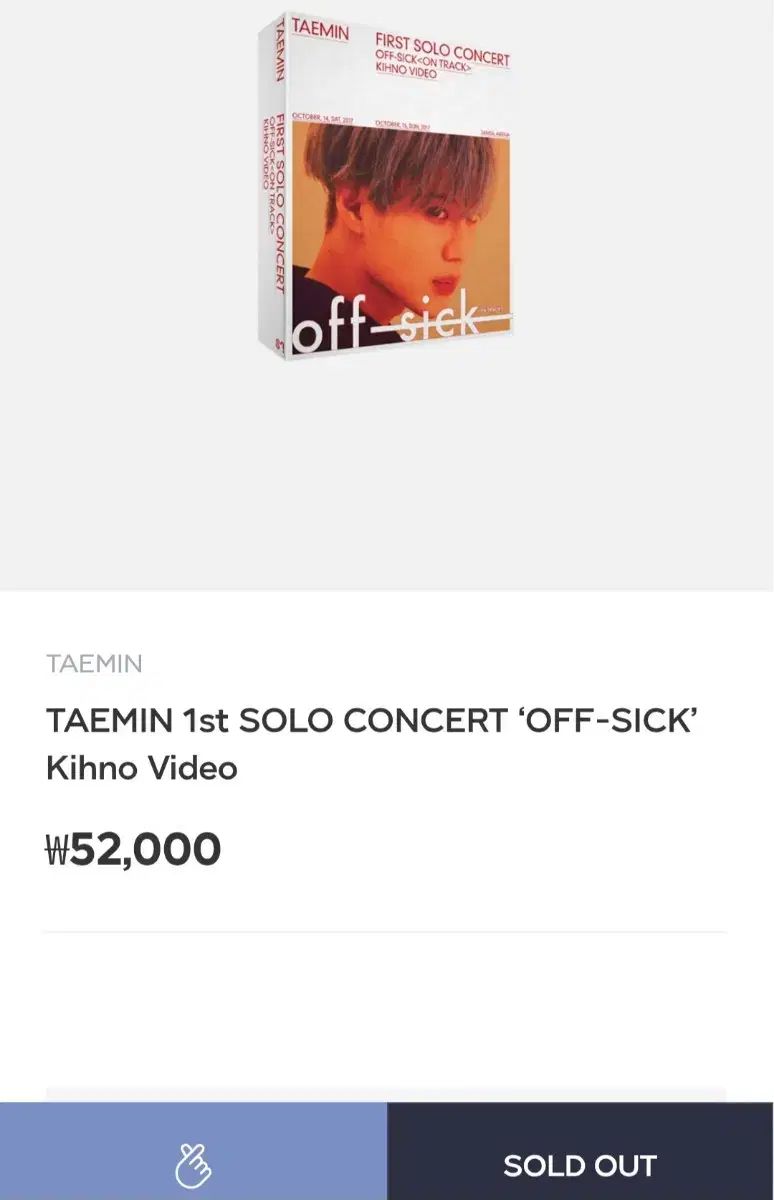Tap the October date strip on the box

(x=400, y=122)
